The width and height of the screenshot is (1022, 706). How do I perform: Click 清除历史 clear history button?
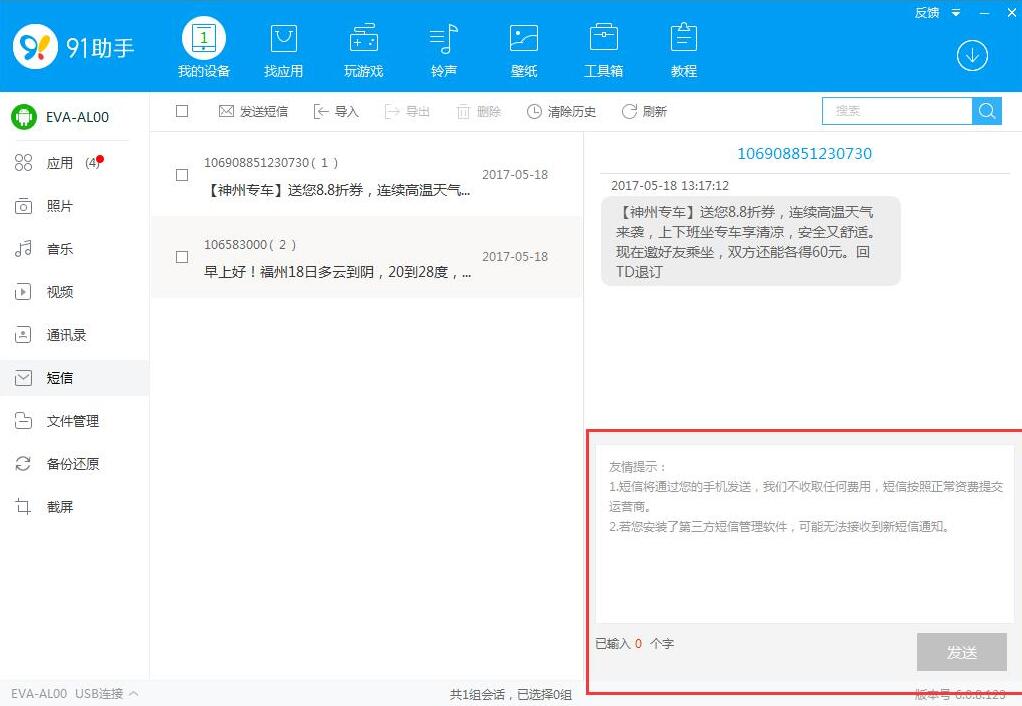(x=561, y=111)
